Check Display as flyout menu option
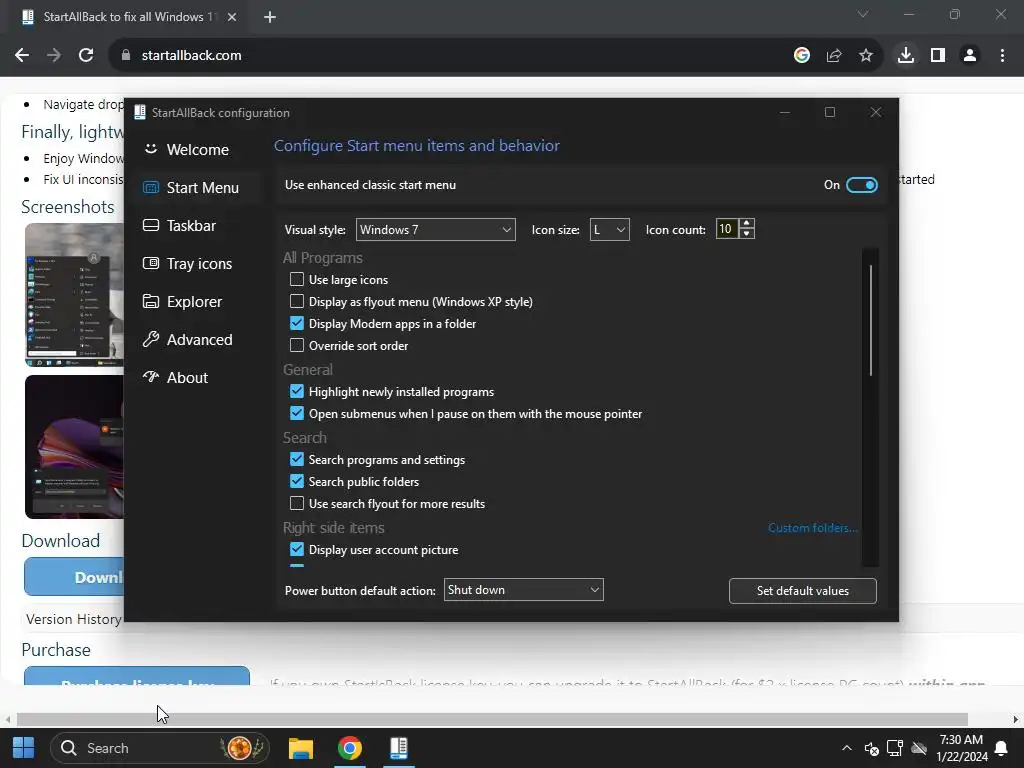1024x768 pixels. 296,301
